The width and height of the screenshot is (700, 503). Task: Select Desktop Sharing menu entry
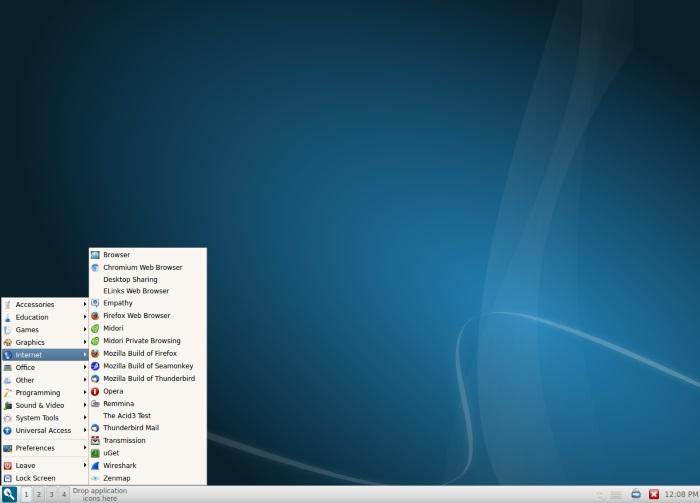(130, 279)
